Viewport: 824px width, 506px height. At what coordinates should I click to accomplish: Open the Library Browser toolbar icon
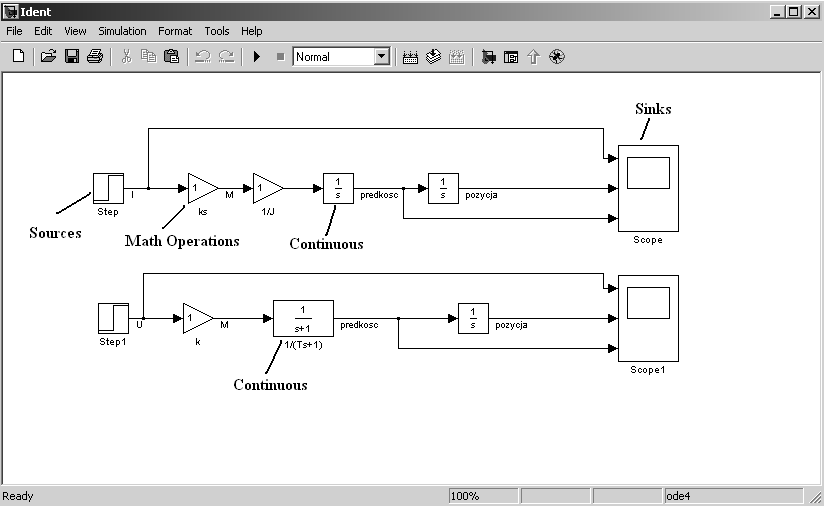coord(488,57)
